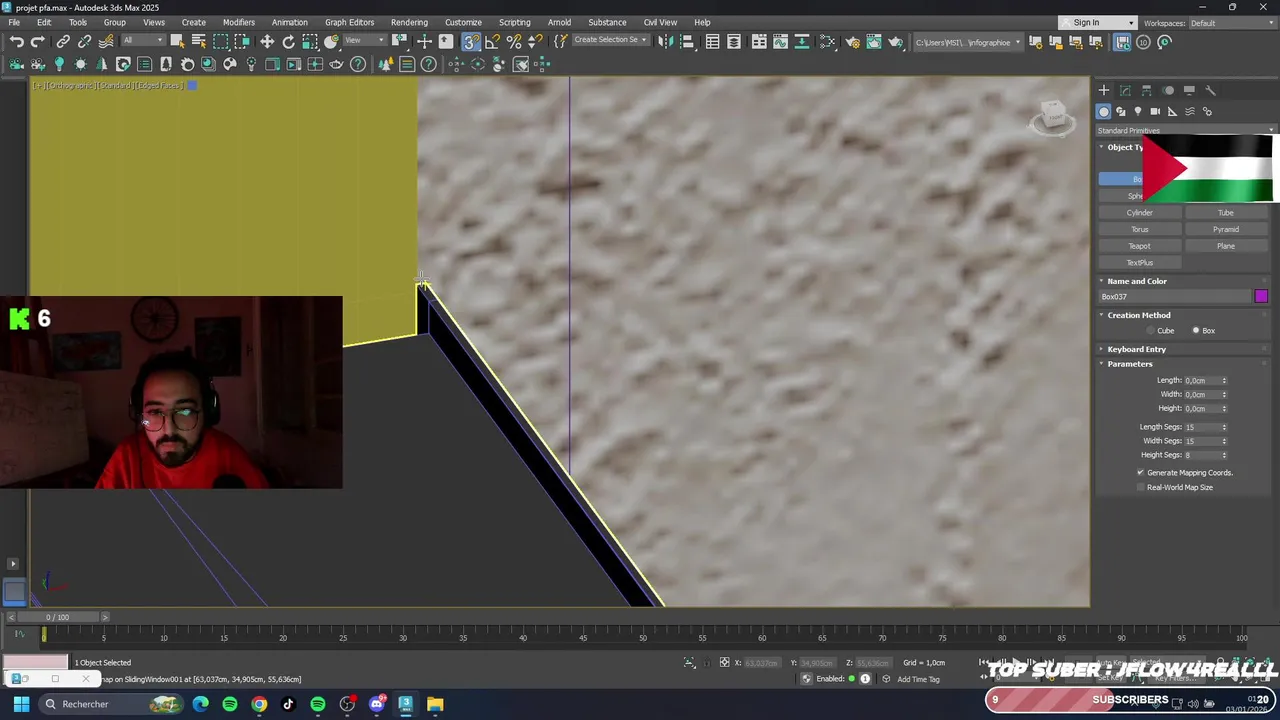The width and height of the screenshot is (1280, 720).
Task: Click the Render Production teapot icon
Action: tap(895, 41)
